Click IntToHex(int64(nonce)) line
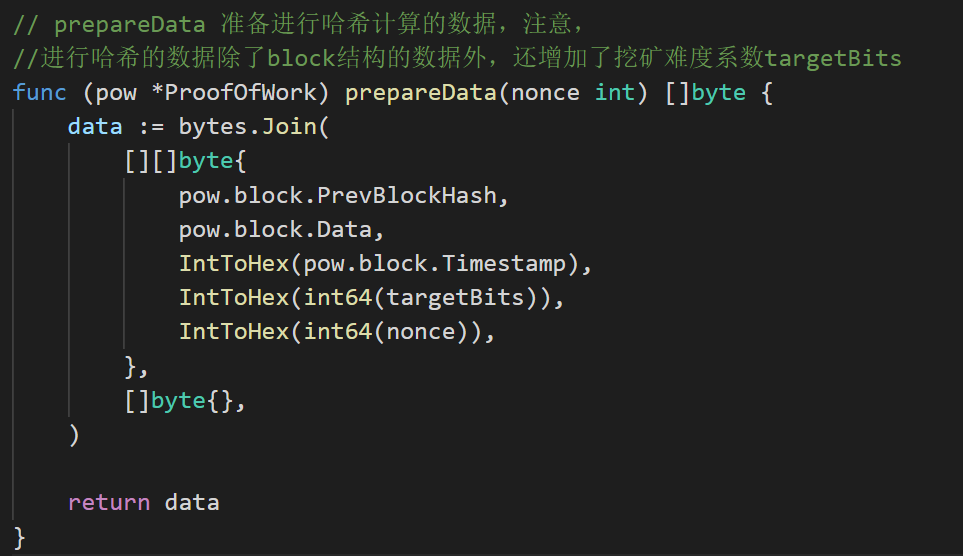 point(337,332)
